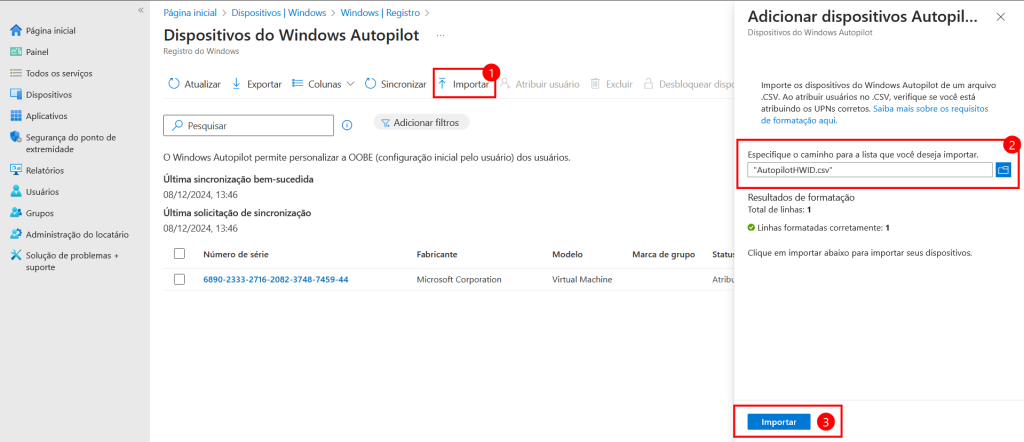Viewport: 1024px width, 442px height.
Task: Open Dispositivos in sidebar
Action: [x=41, y=95]
